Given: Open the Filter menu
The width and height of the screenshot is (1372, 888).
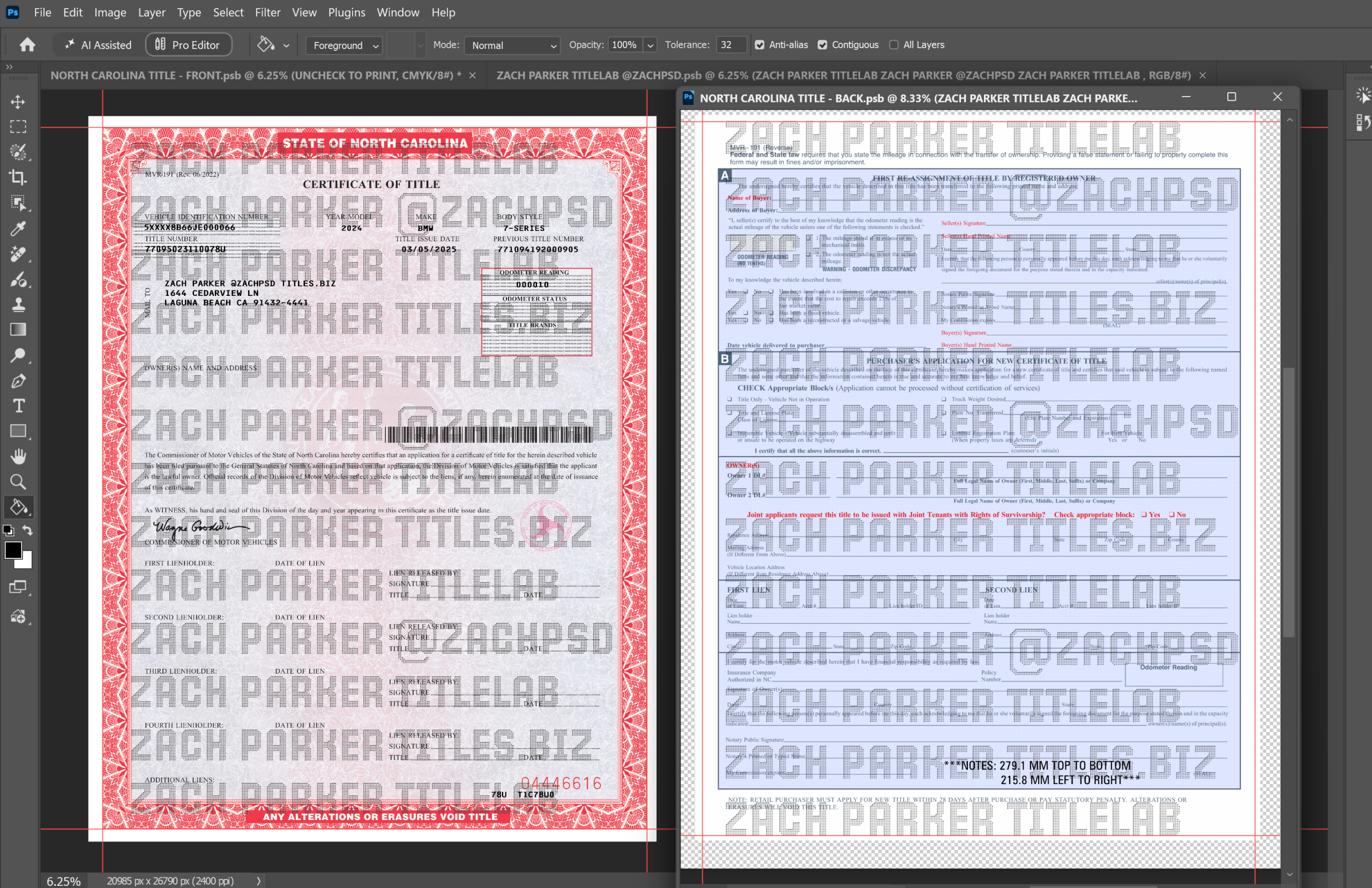Looking at the screenshot, I should pyautogui.click(x=267, y=12).
